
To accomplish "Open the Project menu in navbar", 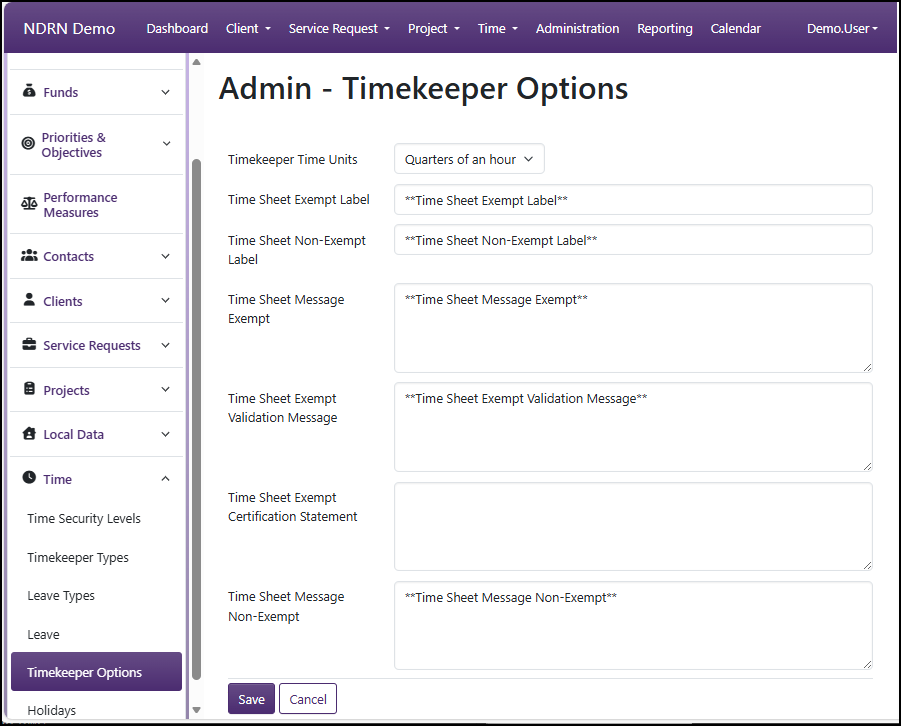I will pos(434,29).
